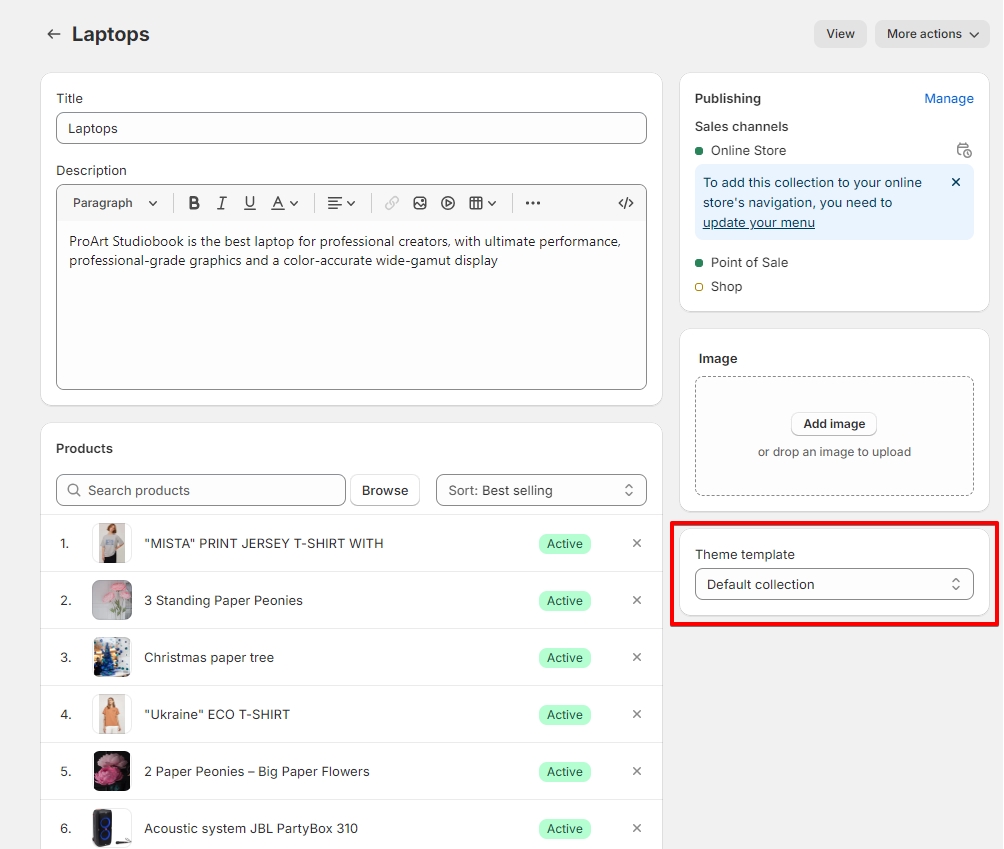This screenshot has width=1004, height=849.
Task: Expand the Sort: Best selling dropdown
Action: (541, 490)
